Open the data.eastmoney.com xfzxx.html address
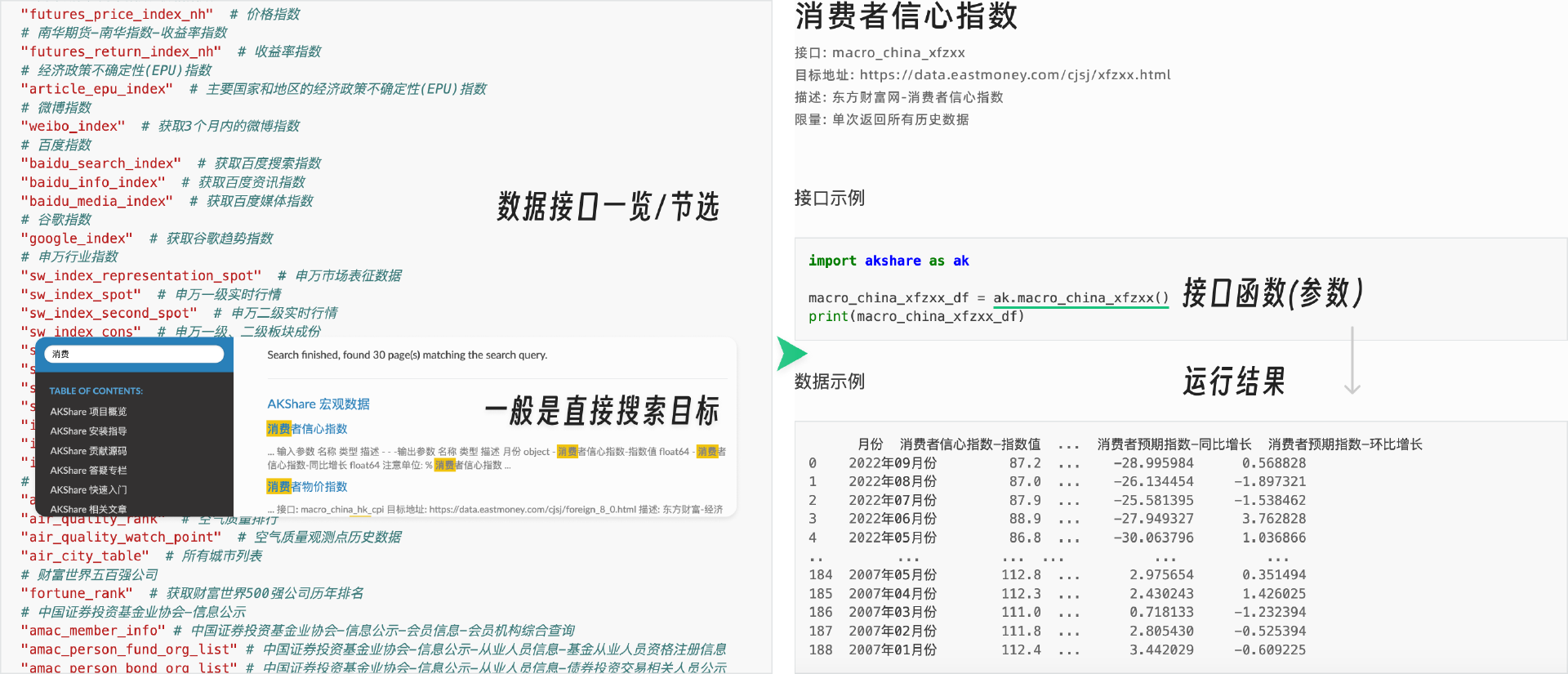Screen dimensions: 1568x674 click(1015, 75)
